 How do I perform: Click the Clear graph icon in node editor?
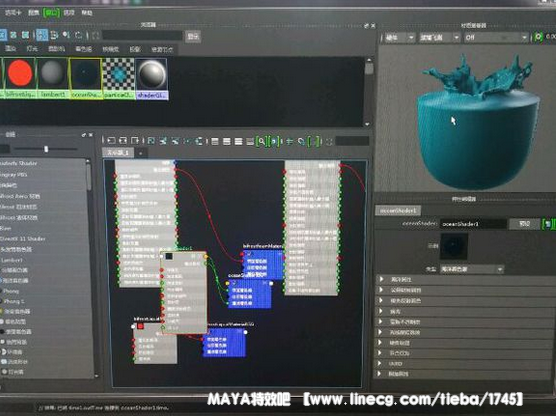point(151,141)
